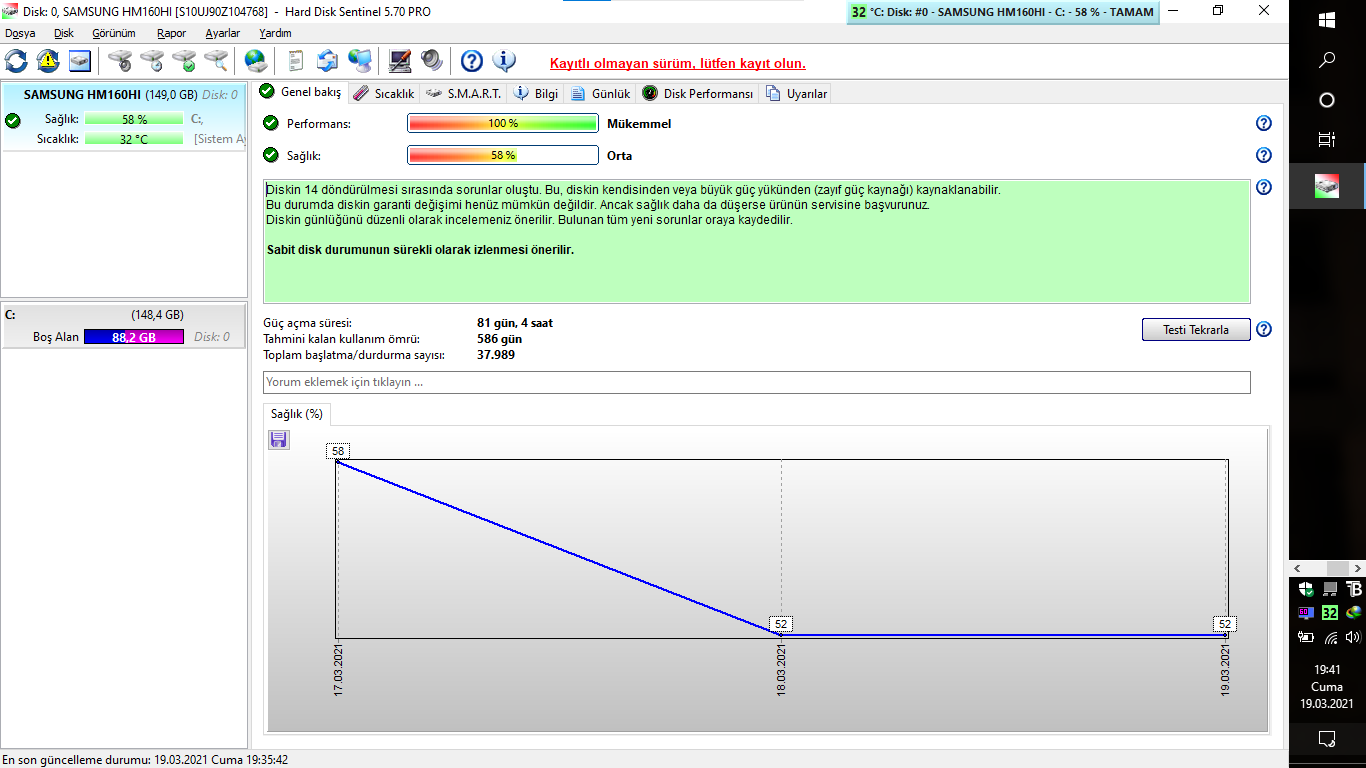Click the Wi-Fi icon in the system tray

pos(1330,637)
